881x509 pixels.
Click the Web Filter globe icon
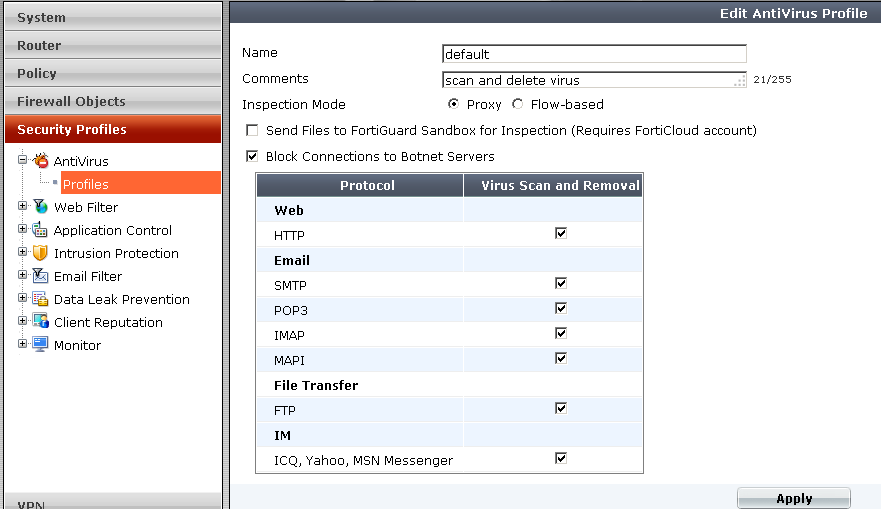(40, 207)
